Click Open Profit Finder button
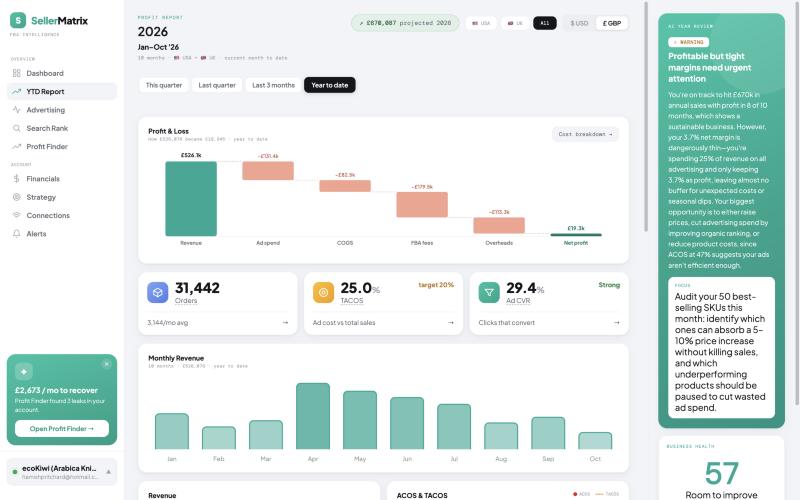 point(62,429)
